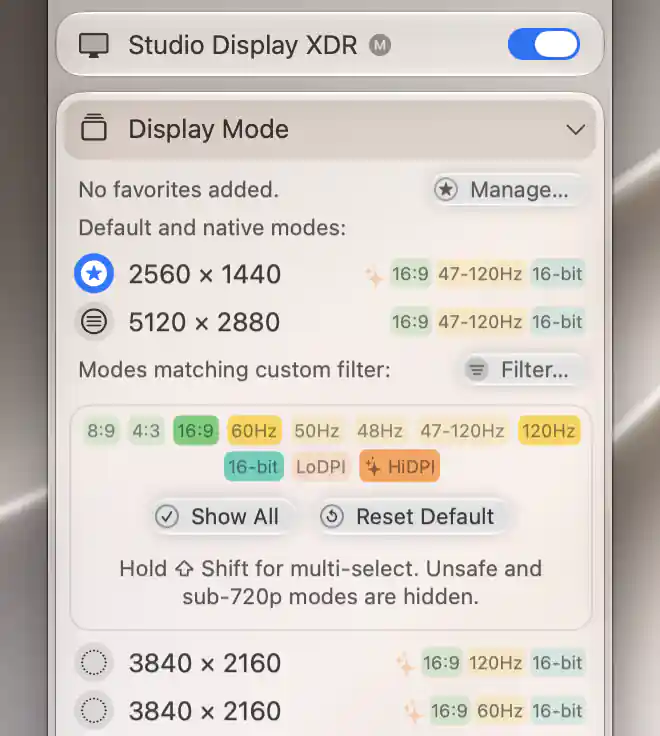Click the M badge next to Studio Display XDR
This screenshot has width=660, height=736.
[x=380, y=46]
